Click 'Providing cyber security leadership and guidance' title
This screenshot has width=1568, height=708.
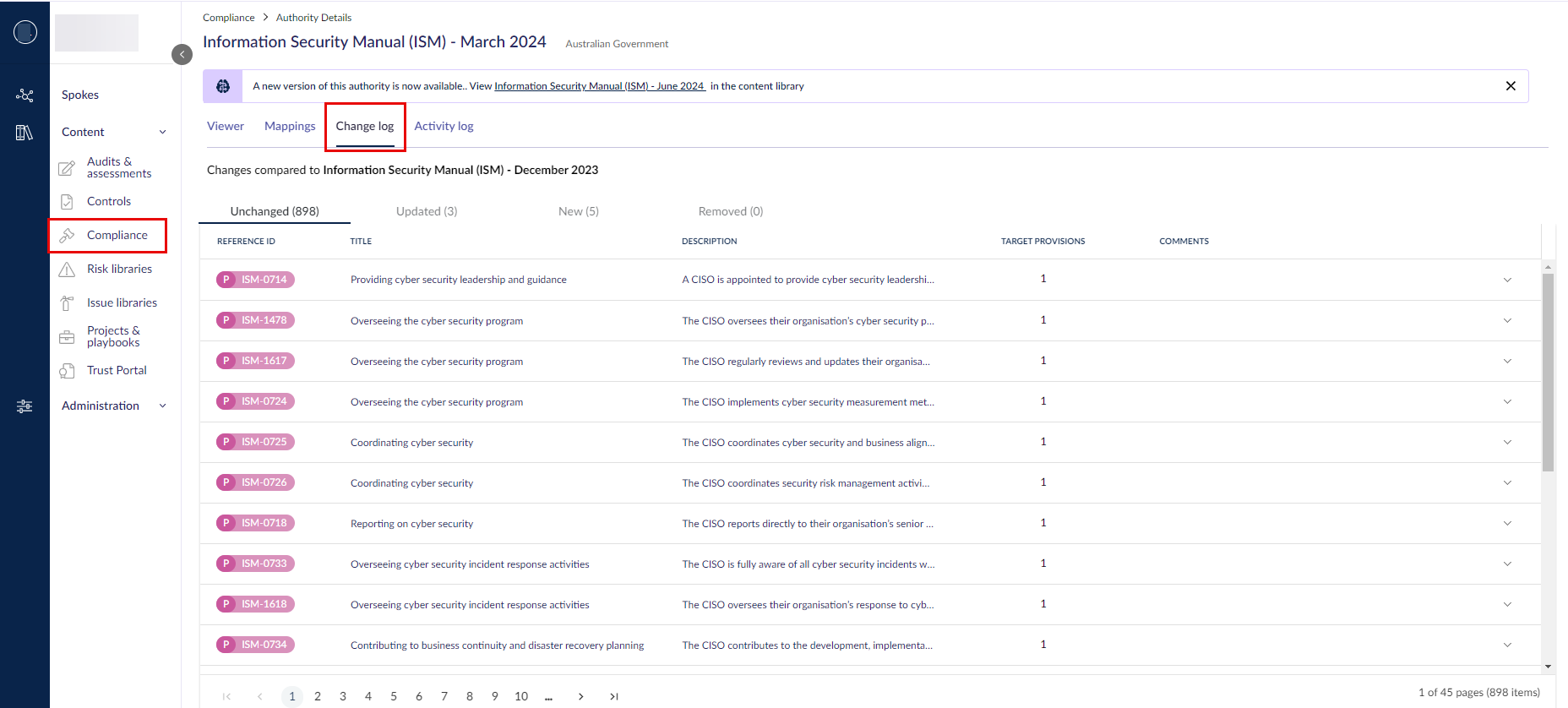pyautogui.click(x=459, y=280)
